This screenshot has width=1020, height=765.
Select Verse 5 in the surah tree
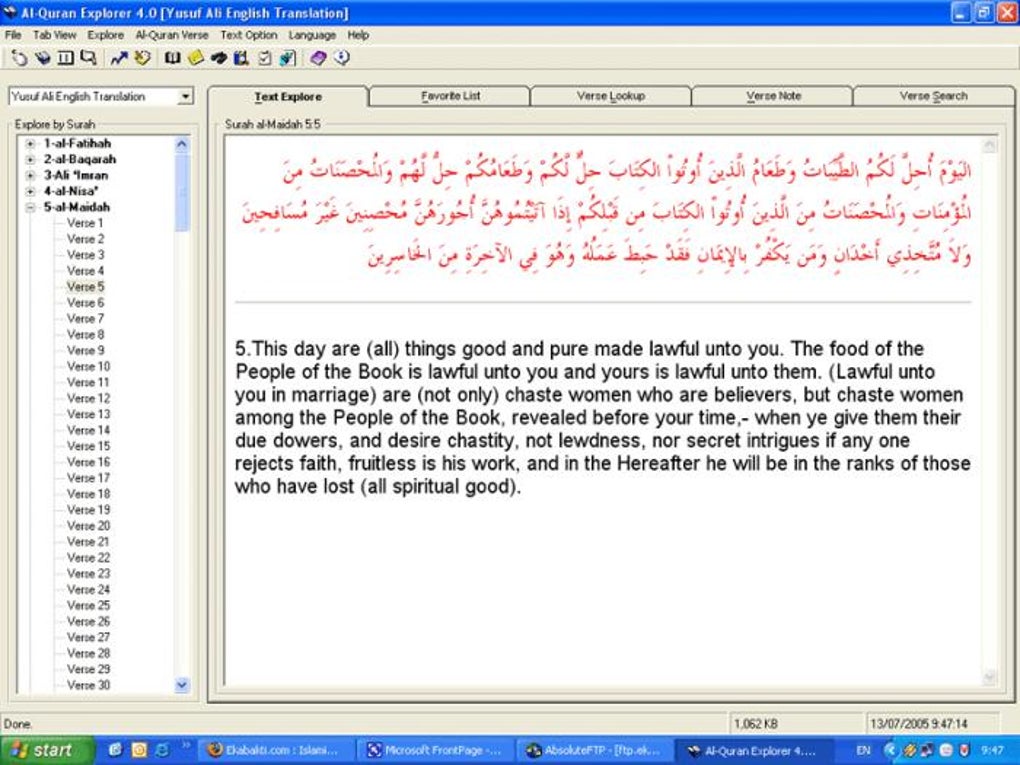(x=85, y=287)
